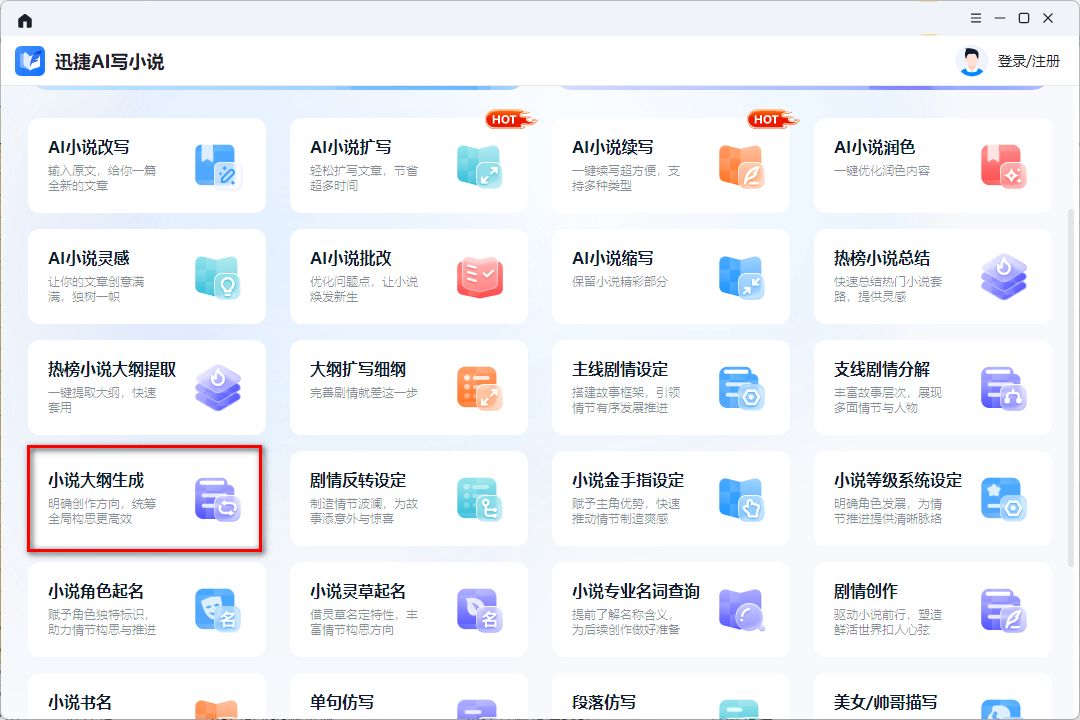Open 登录/注册 login link

1028,61
